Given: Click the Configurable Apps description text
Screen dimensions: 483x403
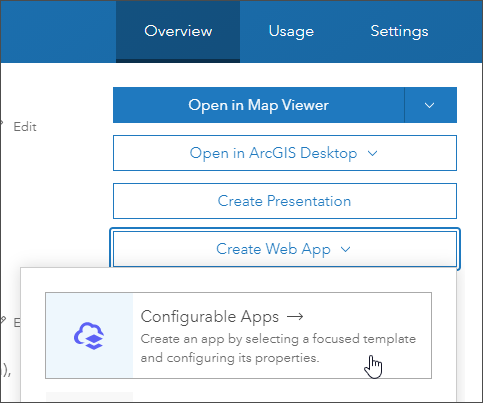Looking at the screenshot, I should 278,348.
